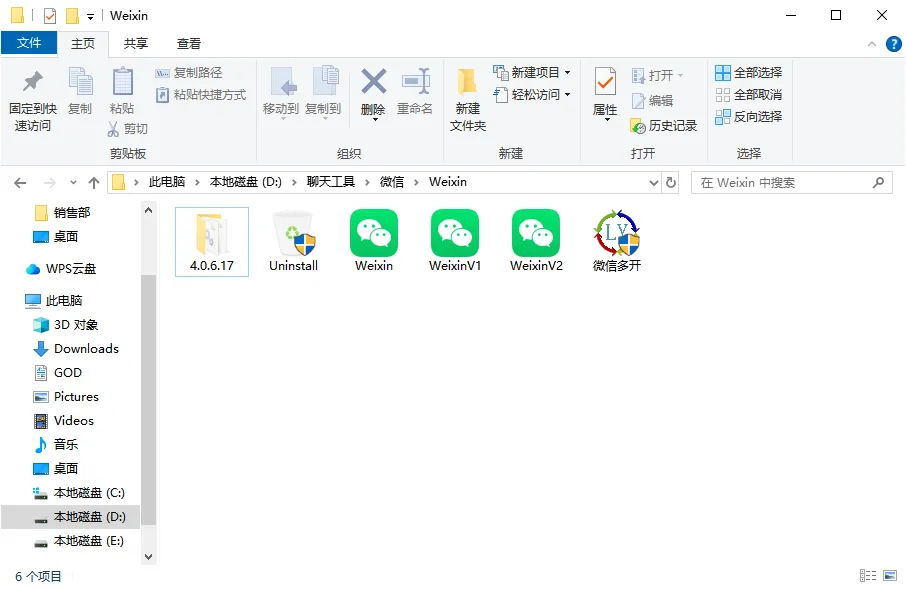Click the navigation pane scroll up arrow
The width and height of the screenshot is (906, 589).
(x=148, y=210)
